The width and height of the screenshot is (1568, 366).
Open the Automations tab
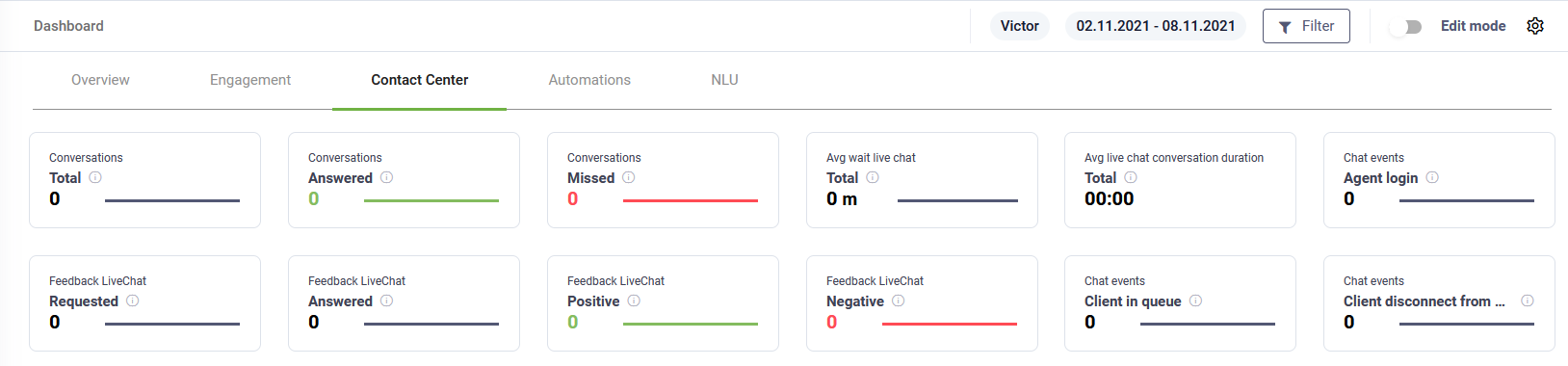tap(589, 80)
